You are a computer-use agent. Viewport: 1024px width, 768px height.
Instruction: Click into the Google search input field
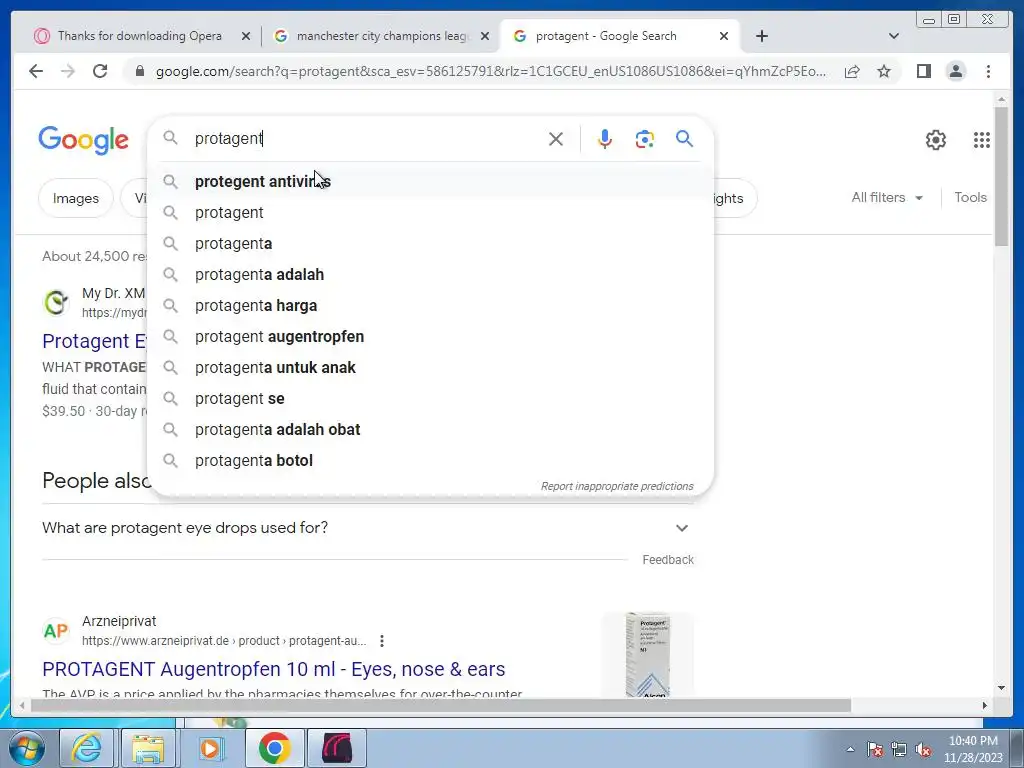click(x=366, y=138)
